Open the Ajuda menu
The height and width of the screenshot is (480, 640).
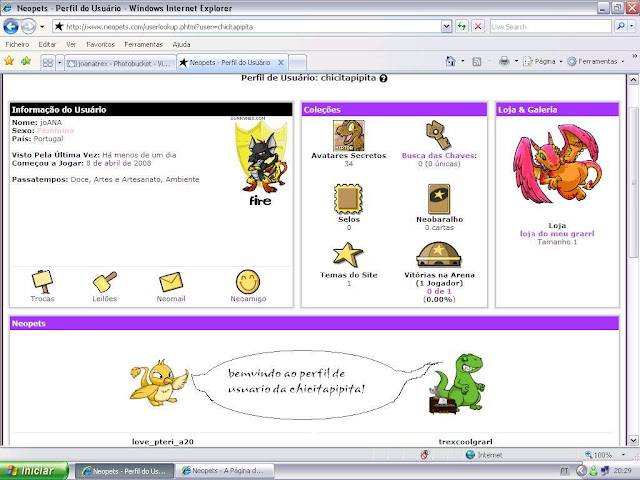pyautogui.click(x=181, y=44)
